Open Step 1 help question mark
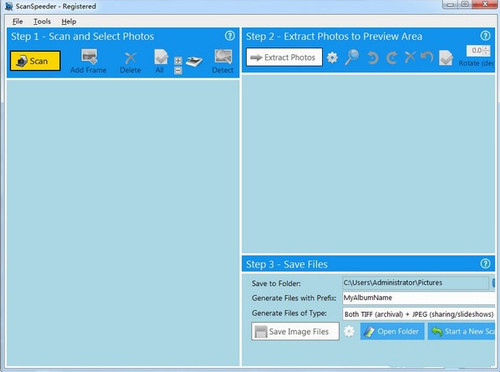 [x=230, y=36]
